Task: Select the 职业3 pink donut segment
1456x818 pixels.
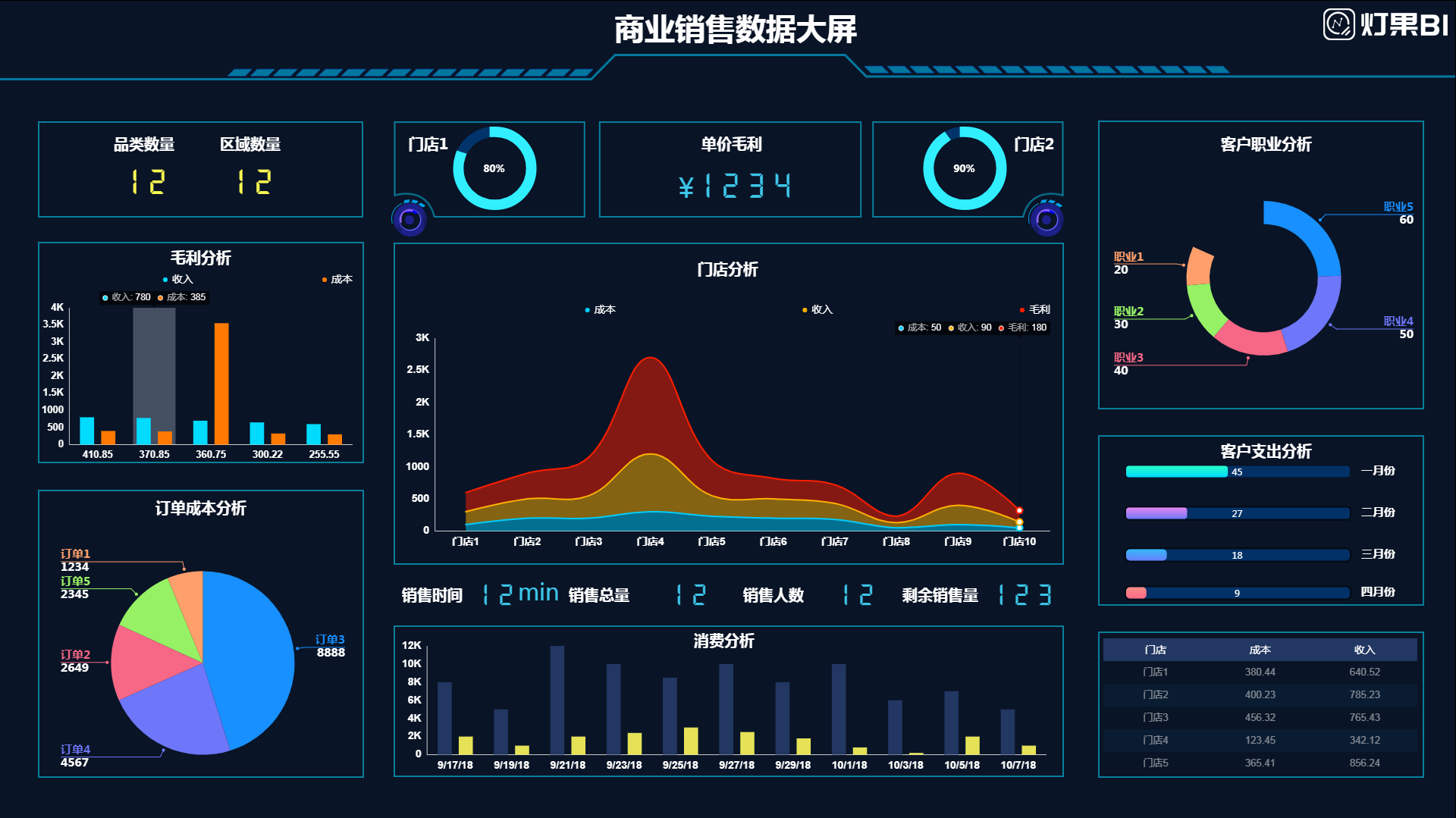Action: click(x=1250, y=340)
